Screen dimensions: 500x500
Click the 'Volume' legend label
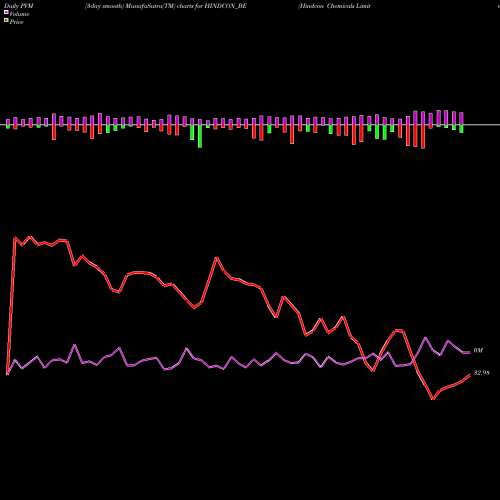(x=19, y=14)
